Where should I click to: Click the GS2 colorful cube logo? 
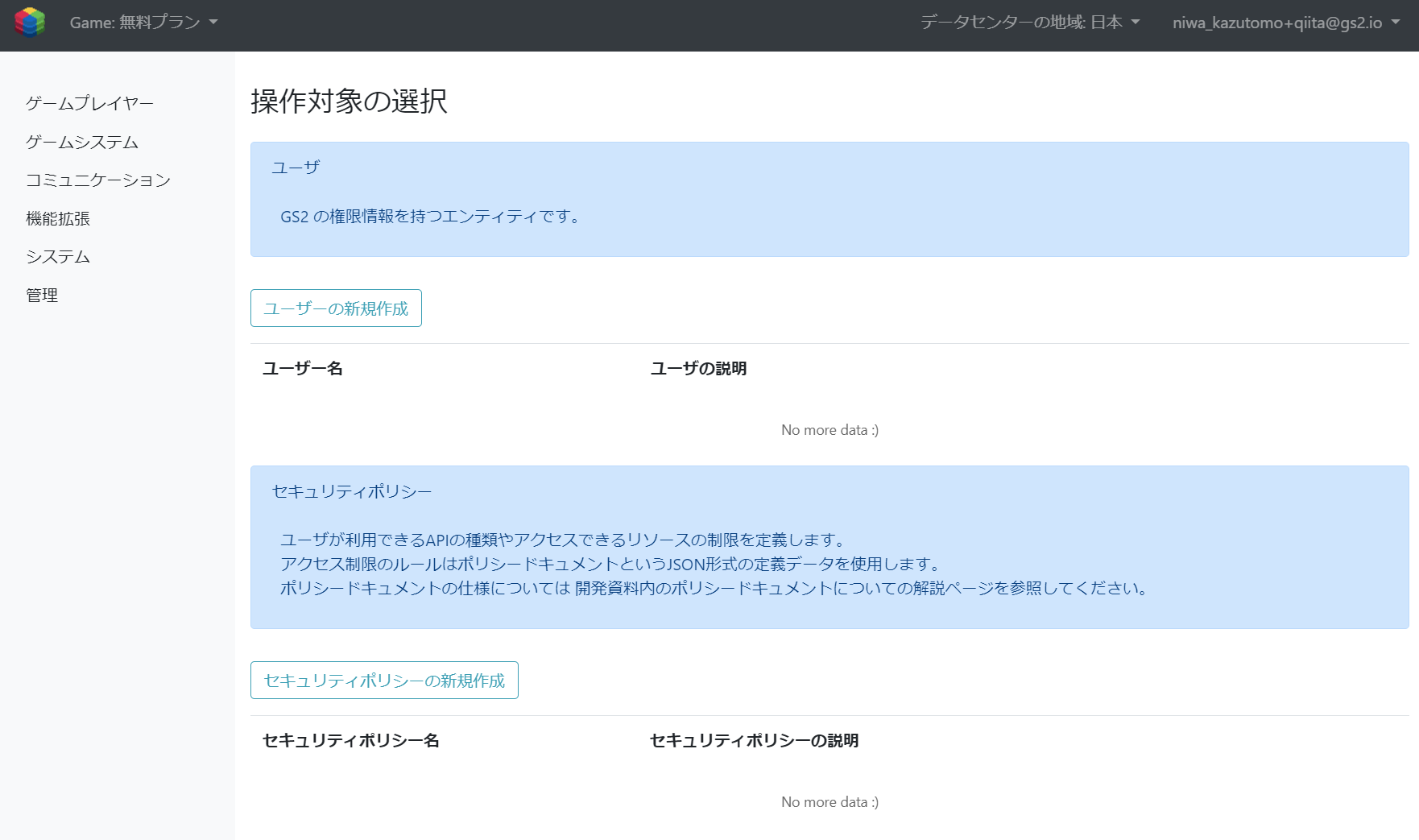(x=30, y=23)
